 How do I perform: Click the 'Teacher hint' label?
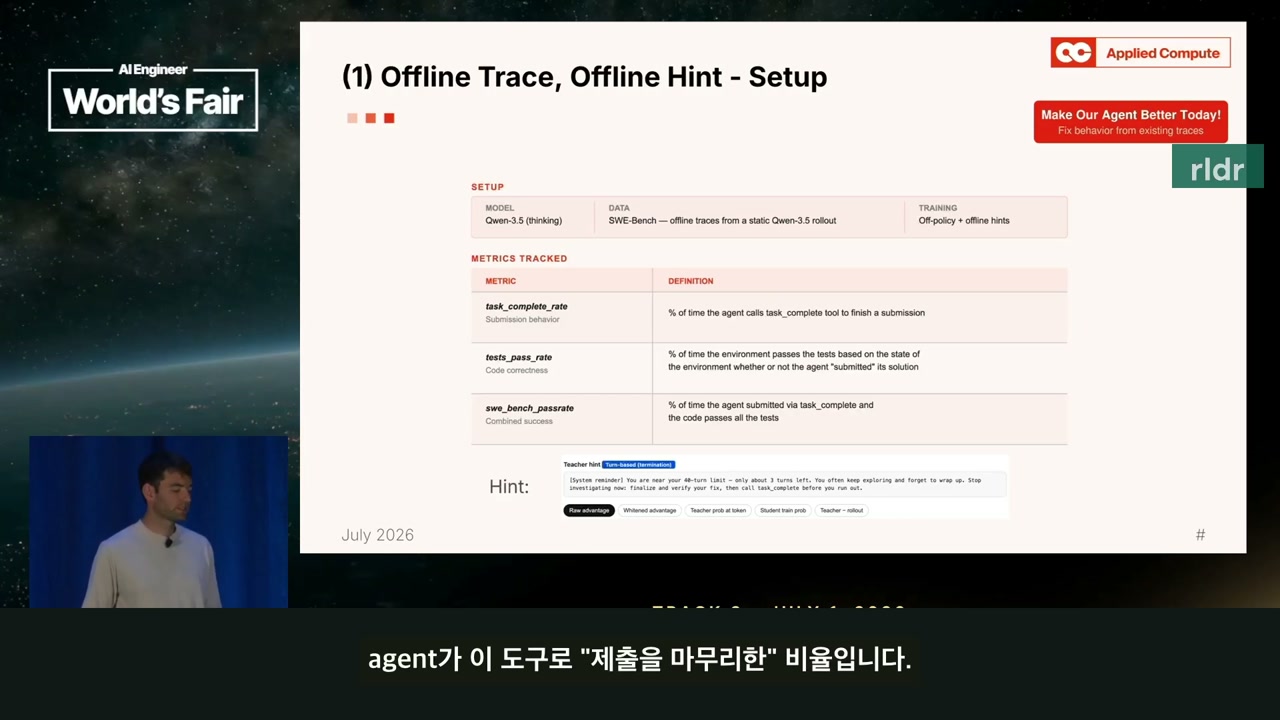(x=582, y=465)
